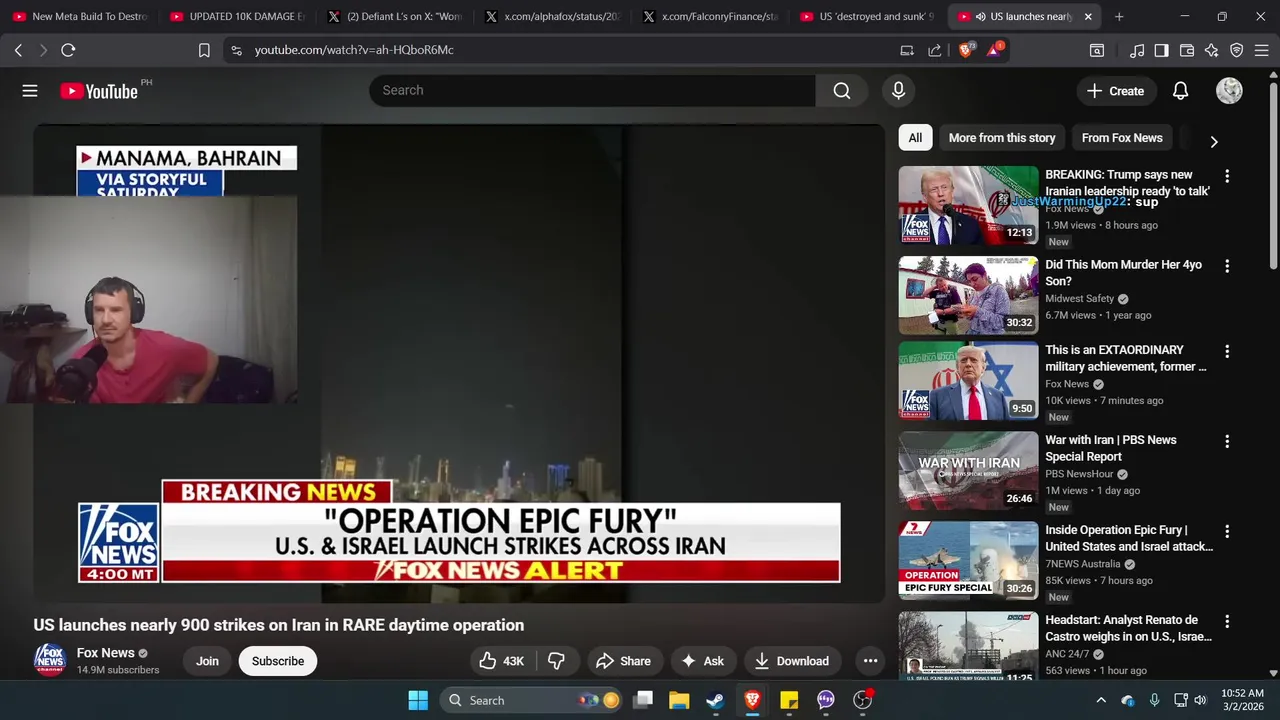Open the Windows Start menu
This screenshot has width=1280, height=720.
tap(418, 700)
